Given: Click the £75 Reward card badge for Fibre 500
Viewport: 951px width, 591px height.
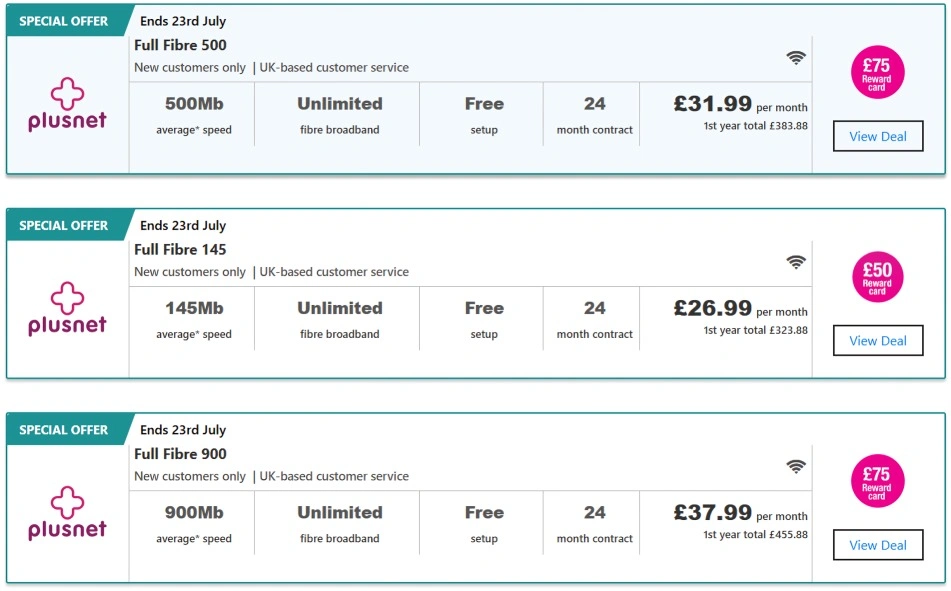Looking at the screenshot, I should point(877,72).
